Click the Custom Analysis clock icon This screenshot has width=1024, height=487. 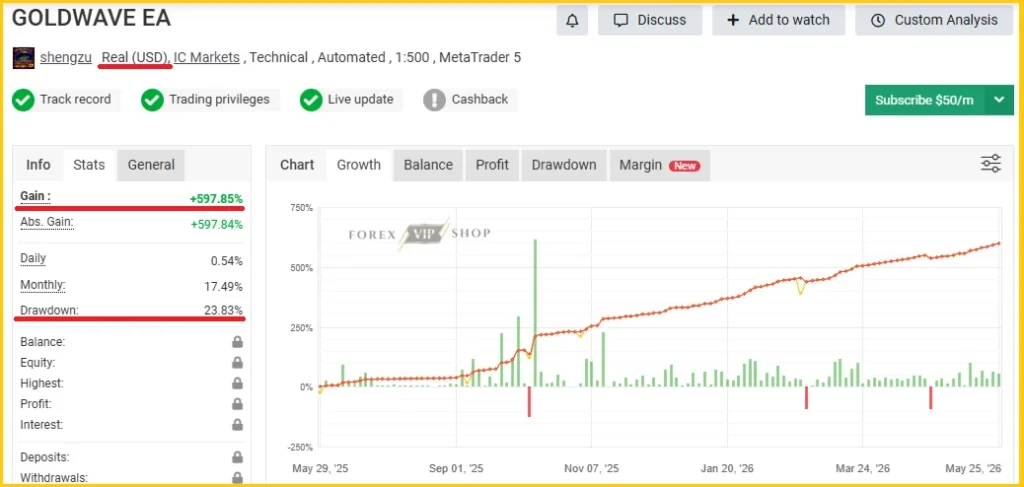click(x=878, y=20)
